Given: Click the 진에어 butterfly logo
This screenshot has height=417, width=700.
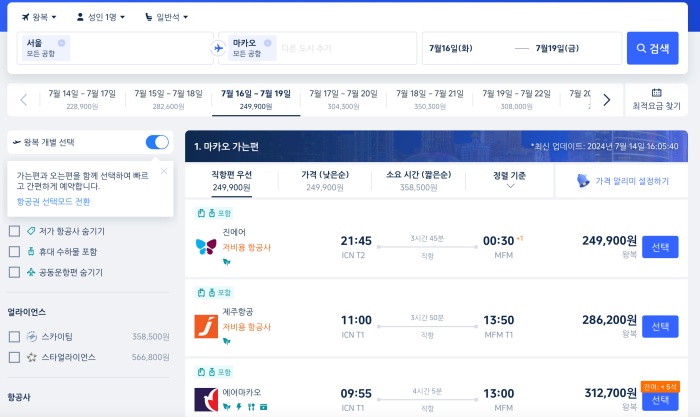Looking at the screenshot, I should point(206,246).
